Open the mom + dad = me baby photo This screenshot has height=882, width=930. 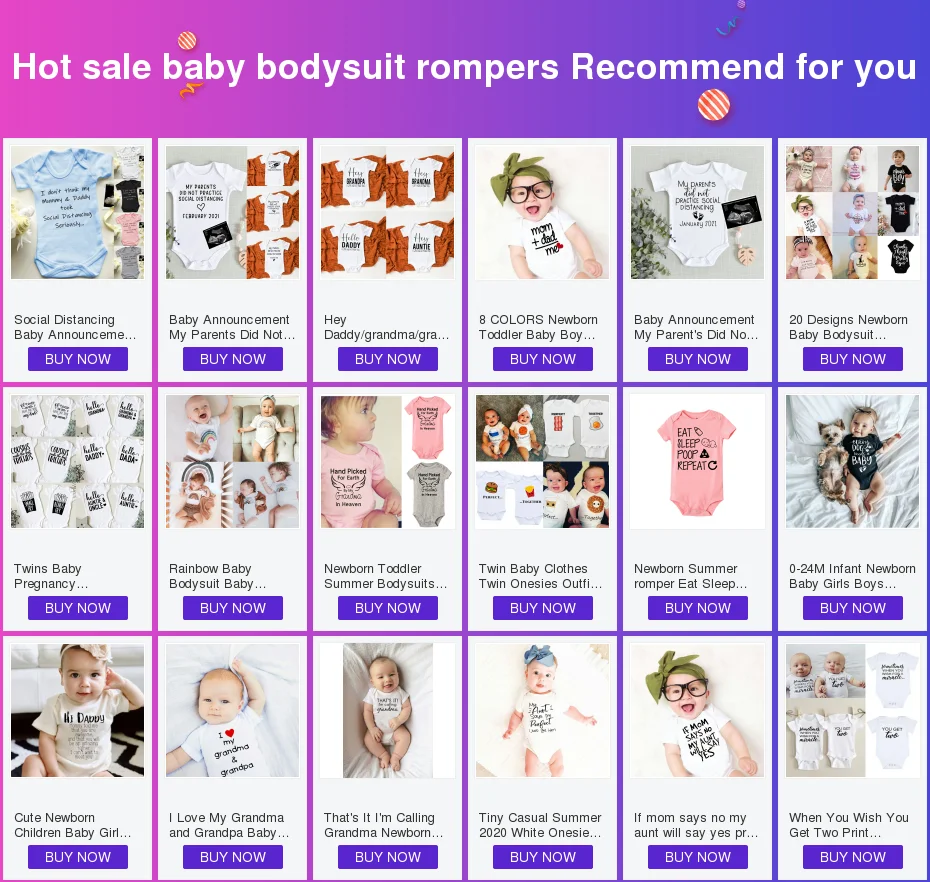(x=542, y=212)
